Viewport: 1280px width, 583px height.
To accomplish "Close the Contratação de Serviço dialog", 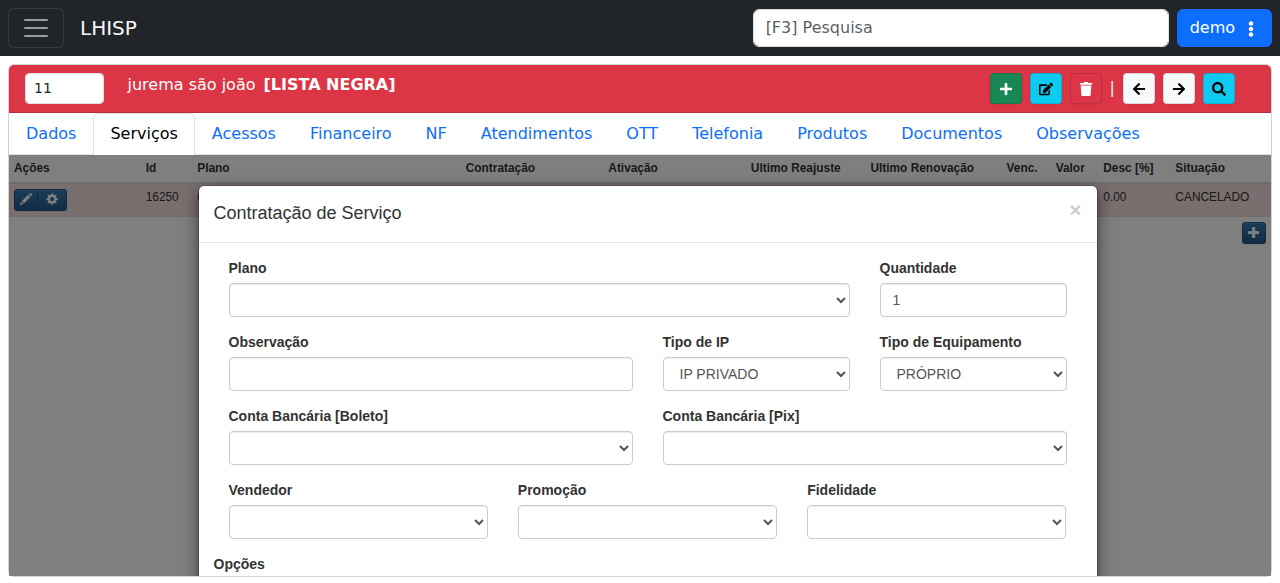I will (1075, 210).
